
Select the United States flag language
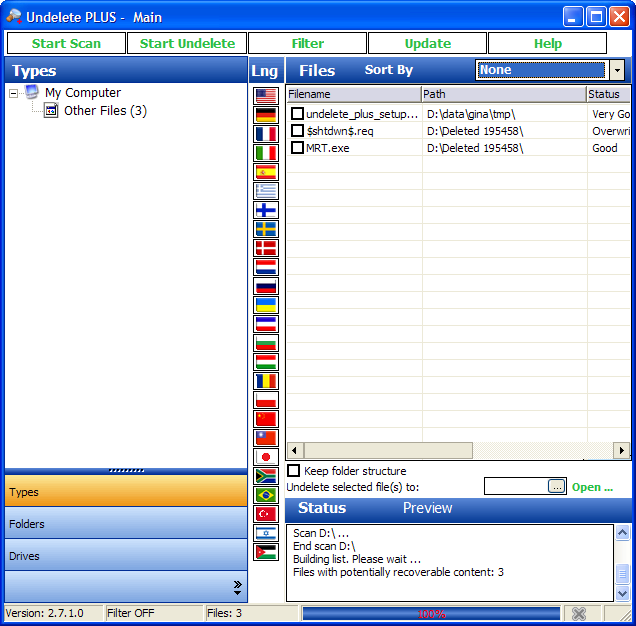click(266, 96)
